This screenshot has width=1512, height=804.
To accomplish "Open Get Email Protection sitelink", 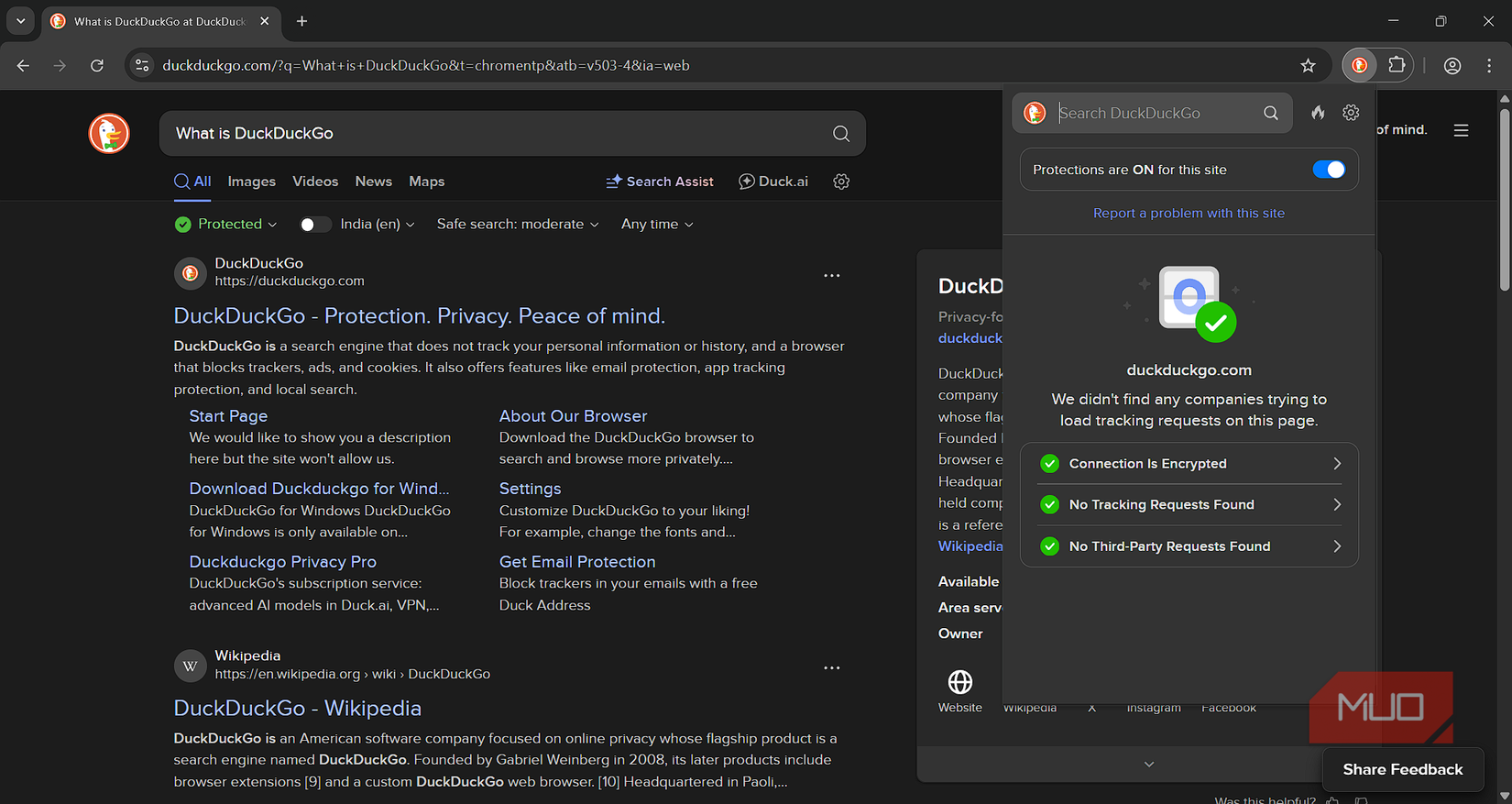I will pyautogui.click(x=577, y=562).
